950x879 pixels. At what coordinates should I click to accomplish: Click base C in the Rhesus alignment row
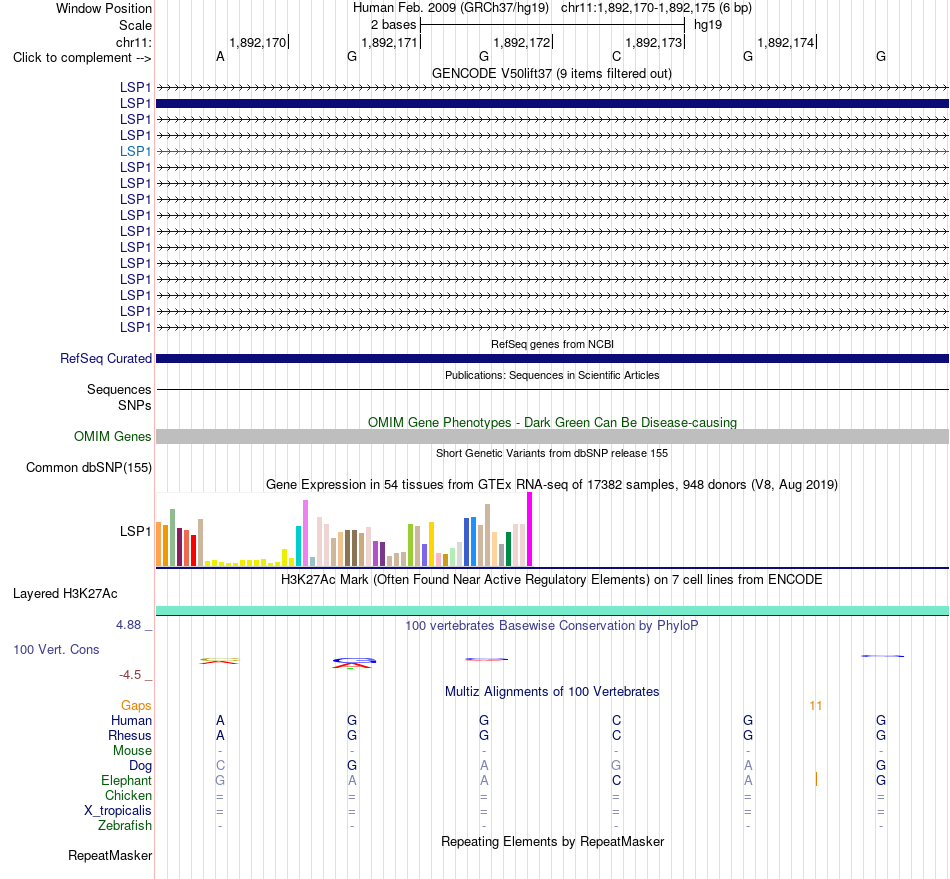point(616,735)
